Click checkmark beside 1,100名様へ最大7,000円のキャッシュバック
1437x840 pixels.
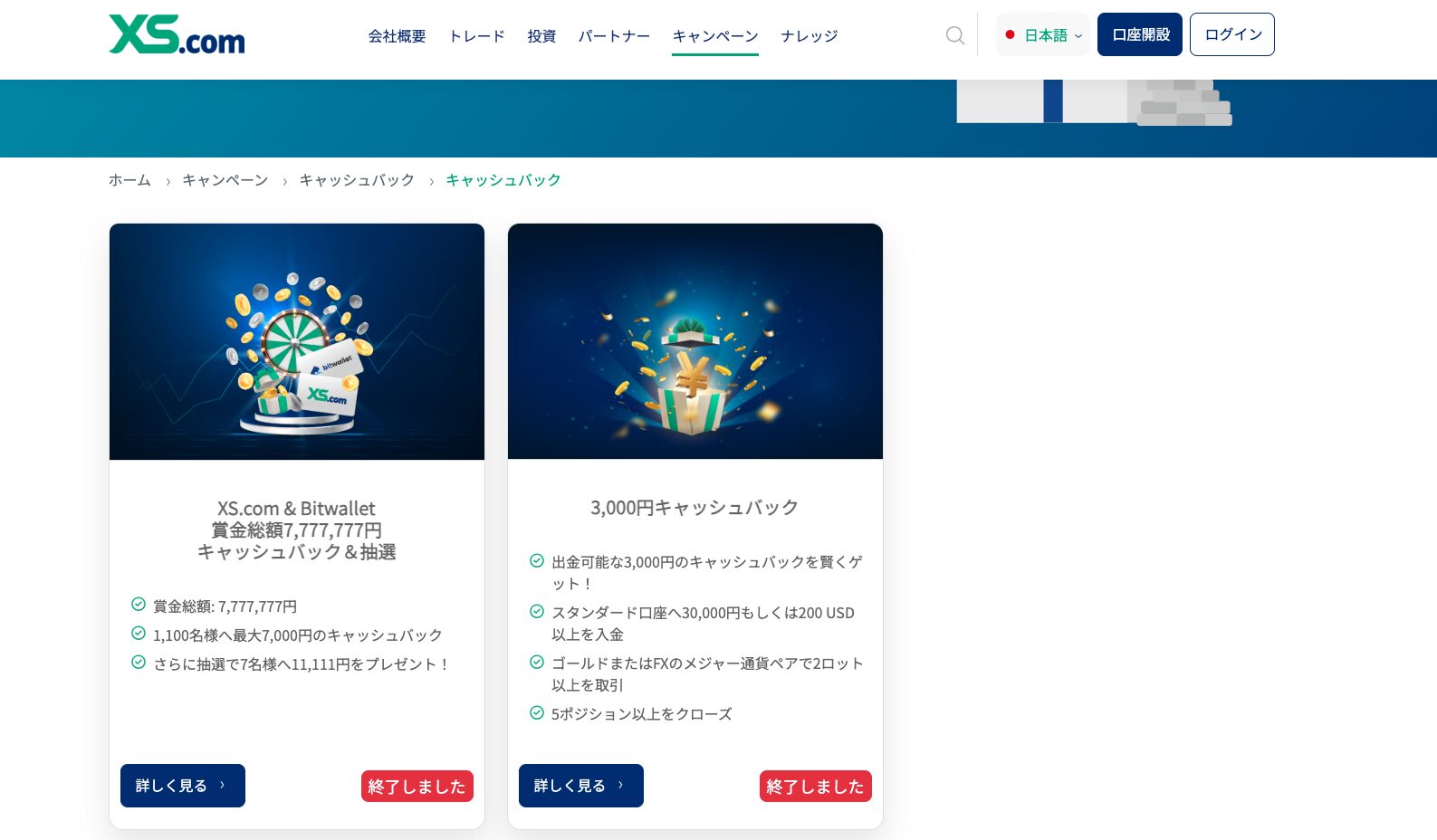139,634
